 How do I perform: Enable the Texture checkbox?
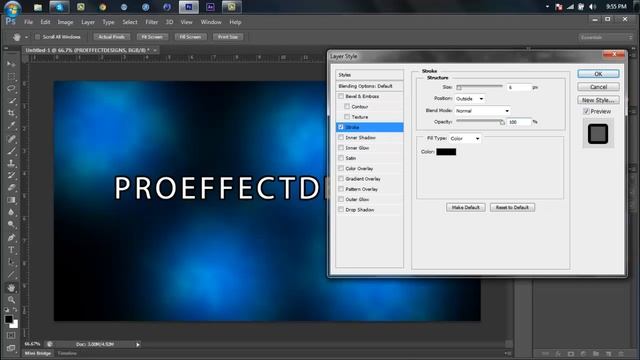(347, 117)
